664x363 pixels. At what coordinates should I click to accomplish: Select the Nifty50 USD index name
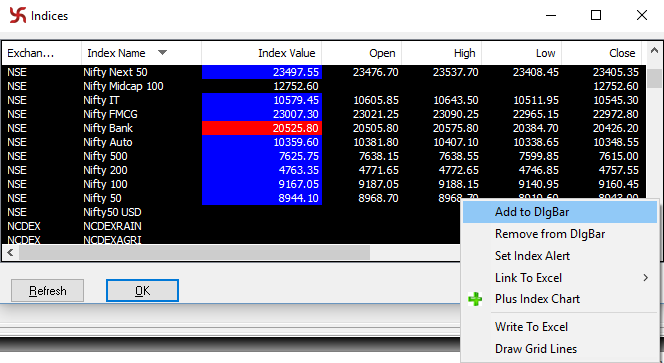pos(112,212)
